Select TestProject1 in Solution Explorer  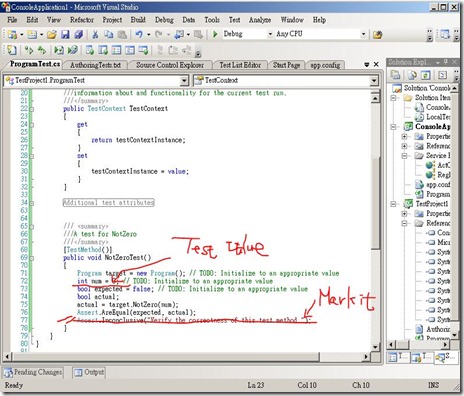(432, 204)
